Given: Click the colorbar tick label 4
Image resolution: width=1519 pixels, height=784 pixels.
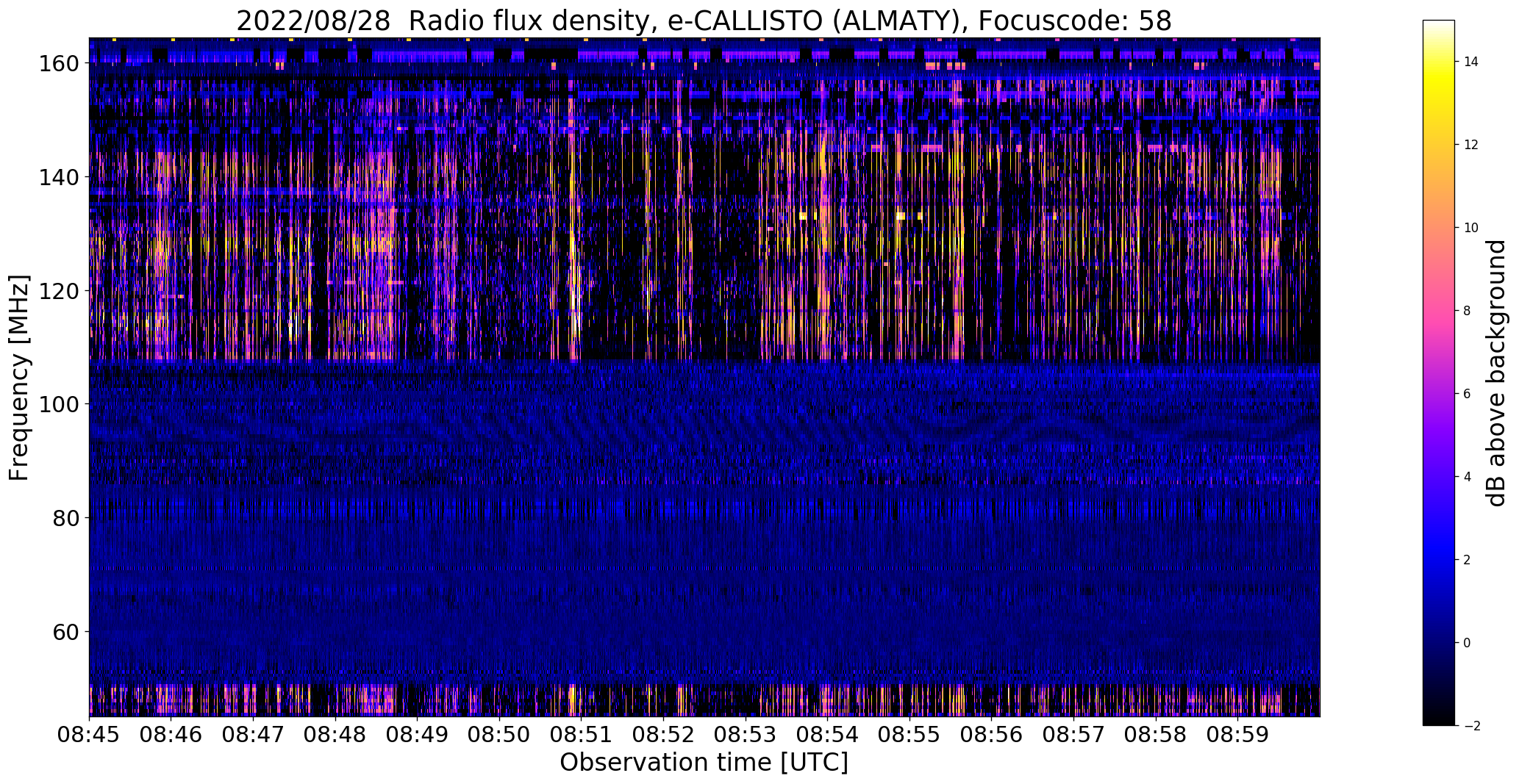Looking at the screenshot, I should click(x=1468, y=477).
